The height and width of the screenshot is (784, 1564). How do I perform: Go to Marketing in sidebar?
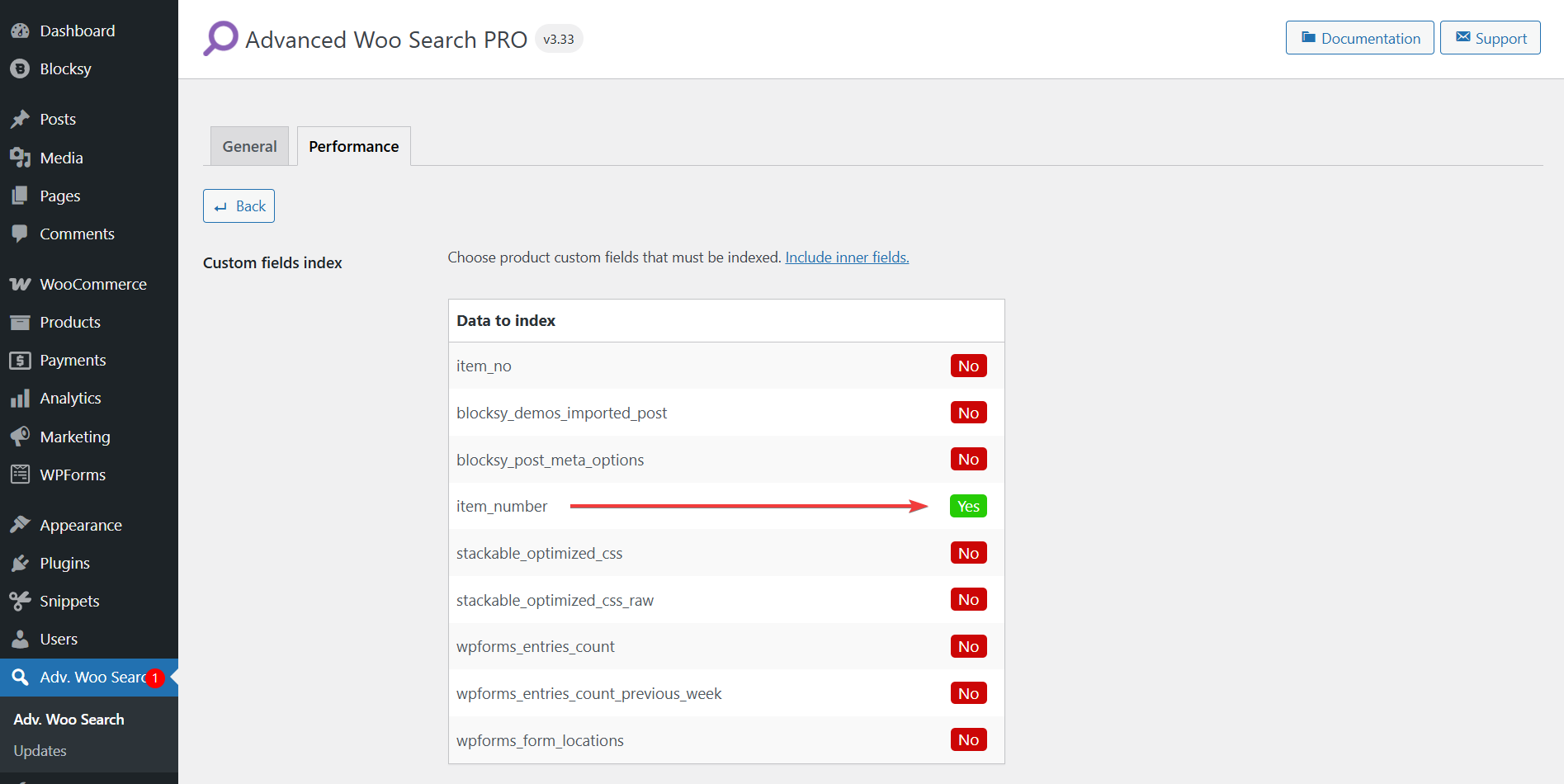pyautogui.click(x=89, y=437)
